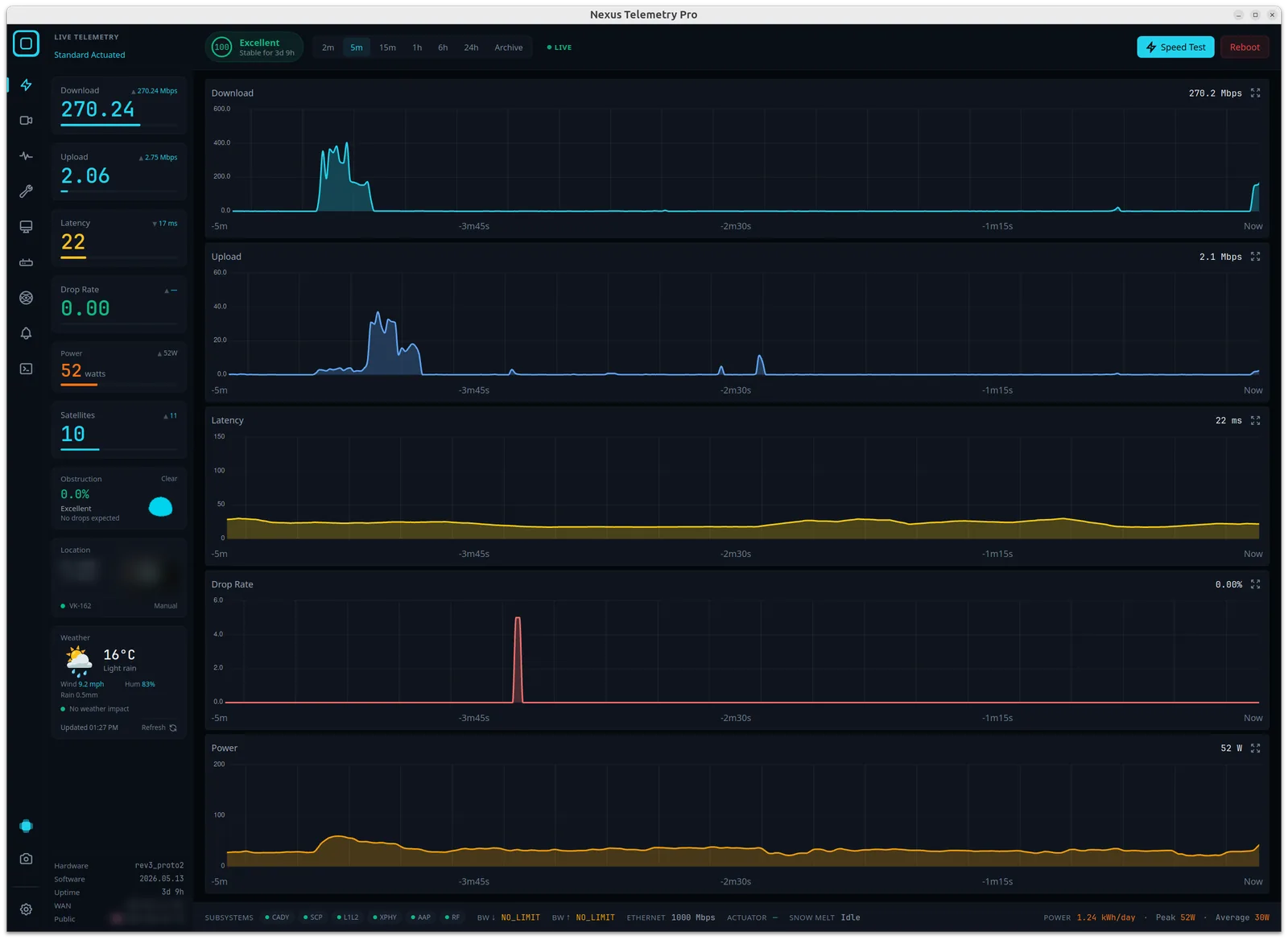Select the 24h time range
Image resolution: width=1288 pixels, height=940 pixels.
[471, 47]
